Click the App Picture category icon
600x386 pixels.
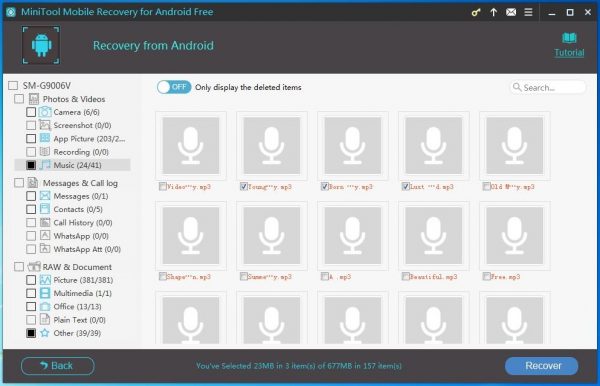click(x=45, y=138)
